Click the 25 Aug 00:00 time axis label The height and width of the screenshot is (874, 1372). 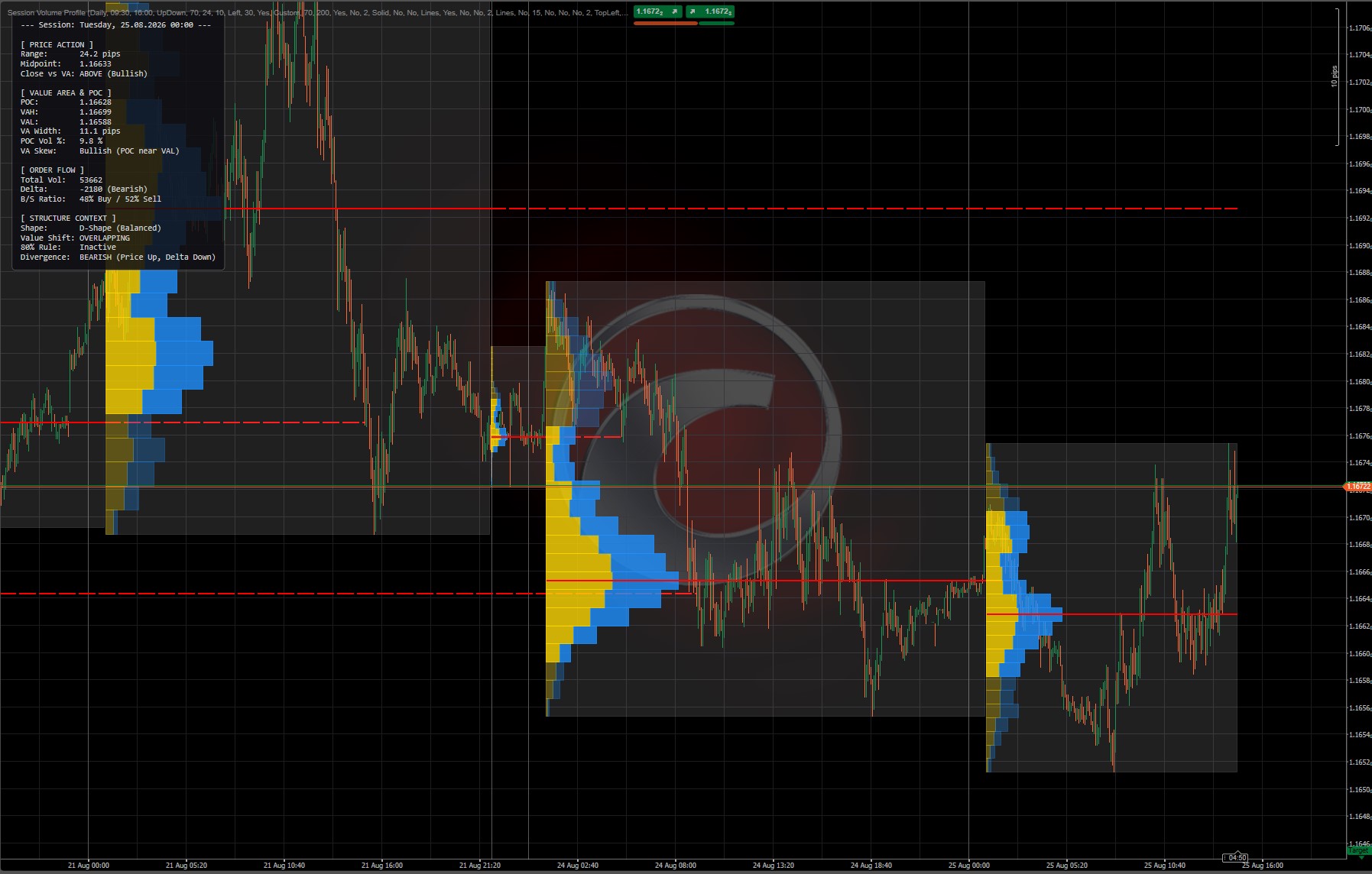point(969,866)
